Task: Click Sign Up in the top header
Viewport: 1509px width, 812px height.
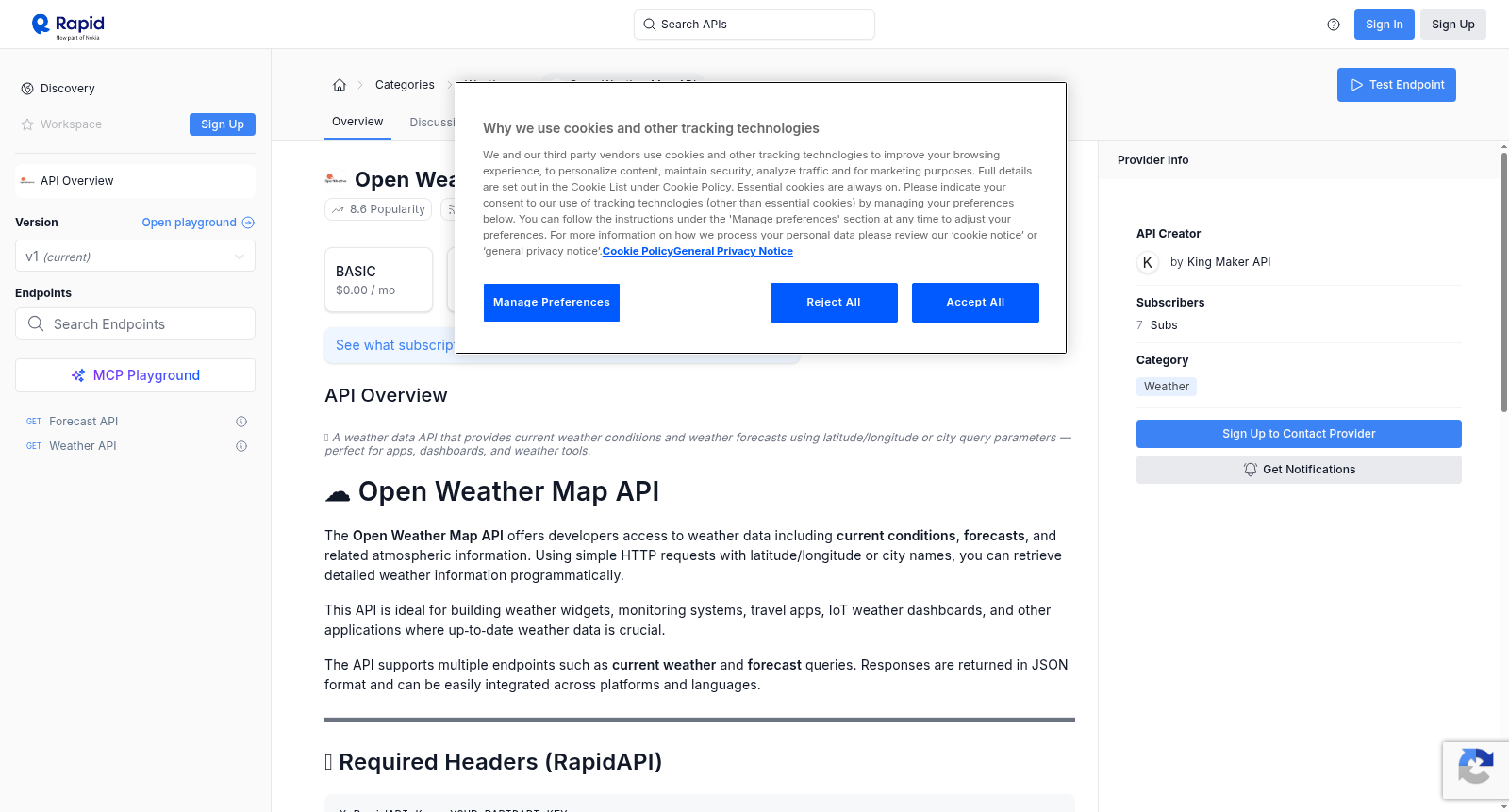Action: pyautogui.click(x=1452, y=25)
